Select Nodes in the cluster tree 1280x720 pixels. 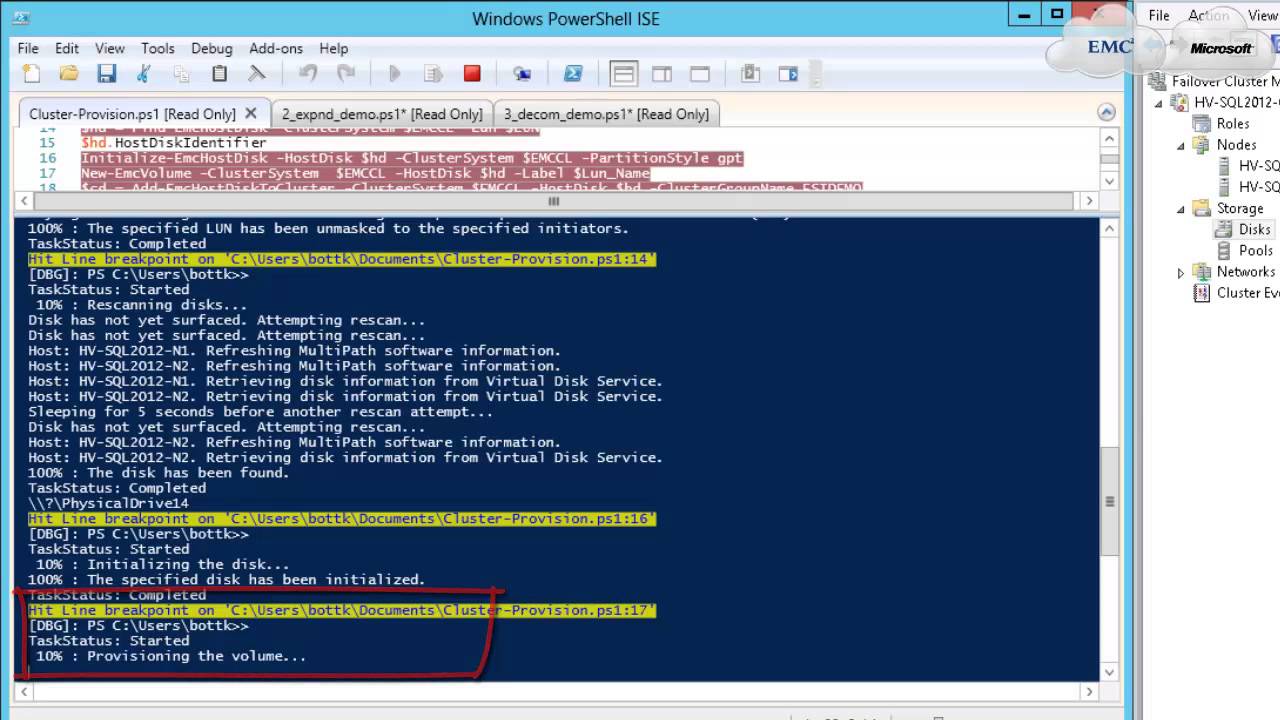click(1236, 144)
